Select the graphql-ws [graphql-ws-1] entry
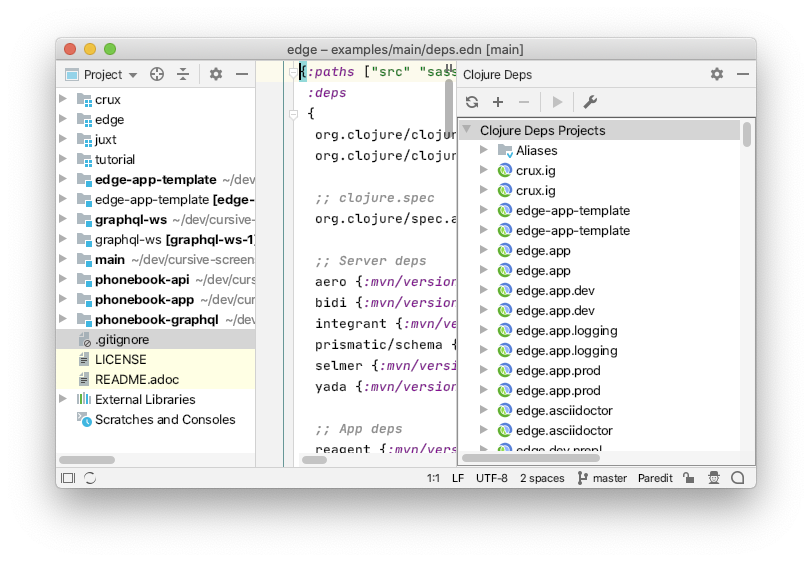This screenshot has width=812, height=562. point(156,239)
